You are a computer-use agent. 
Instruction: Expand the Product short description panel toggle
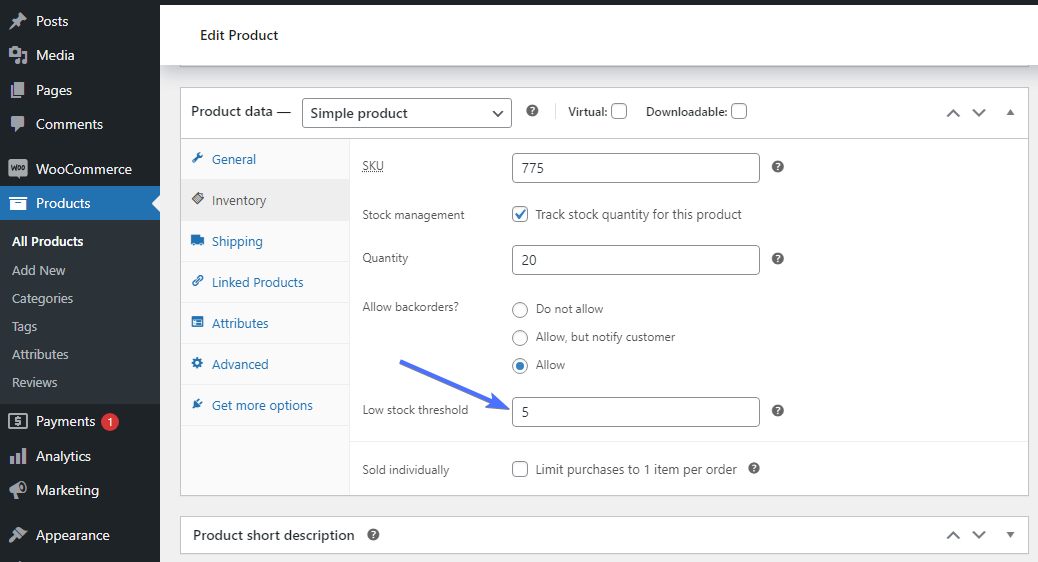point(1010,535)
